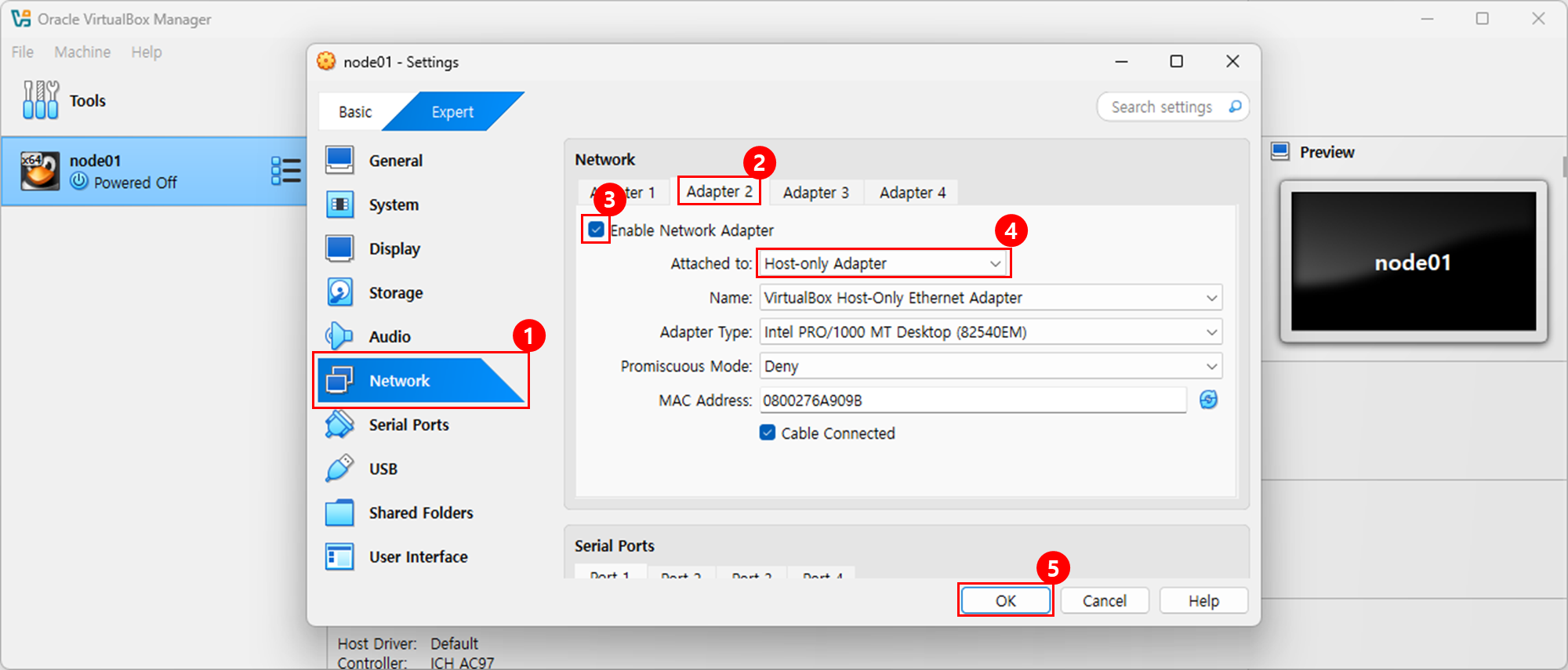This screenshot has width=1568, height=670.
Task: Open the Adapter Type dropdown
Action: click(990, 331)
